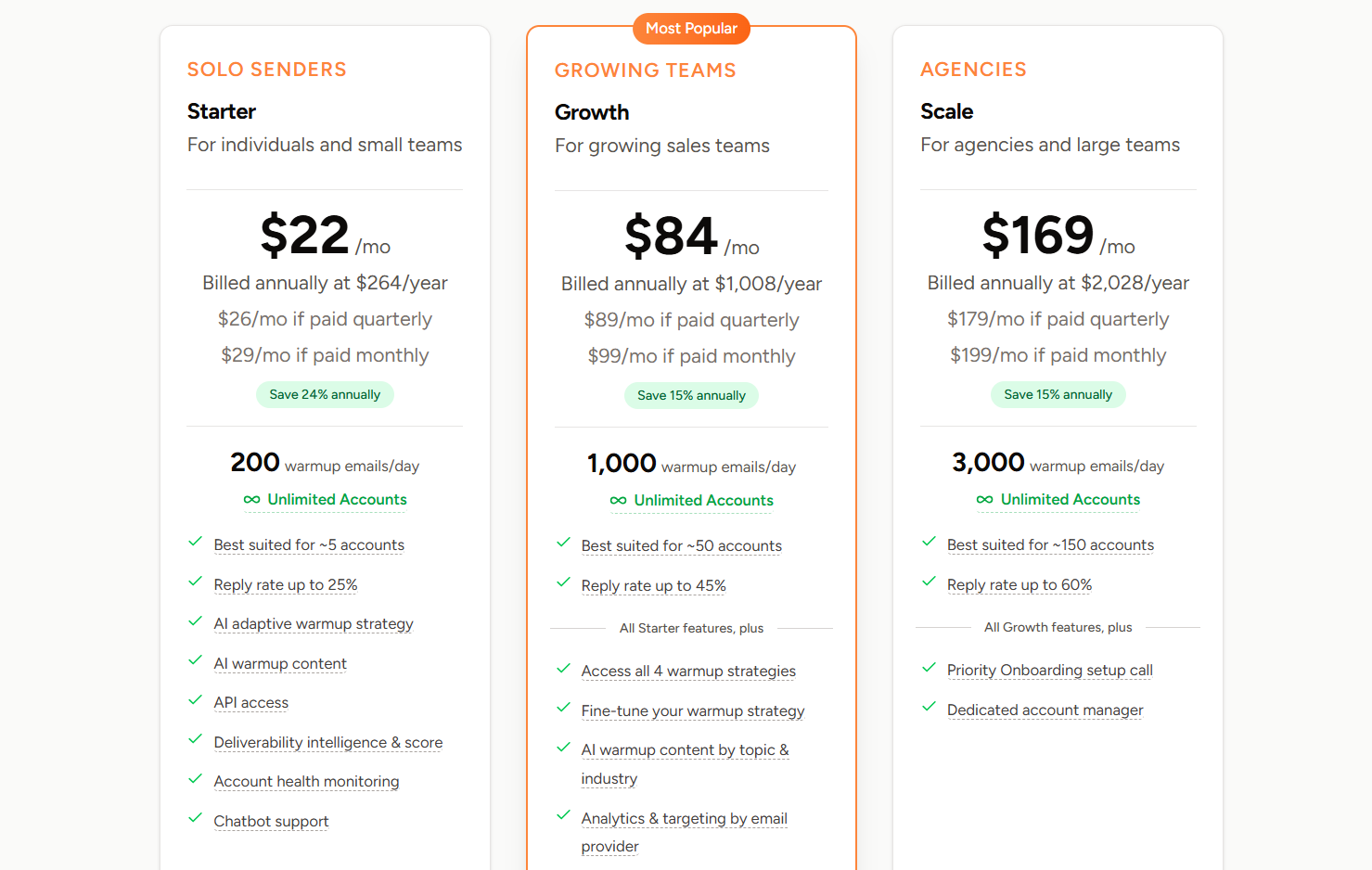Open Unlimited Accounts link in Scale plan
The height and width of the screenshot is (870, 1372).
[x=1070, y=500]
